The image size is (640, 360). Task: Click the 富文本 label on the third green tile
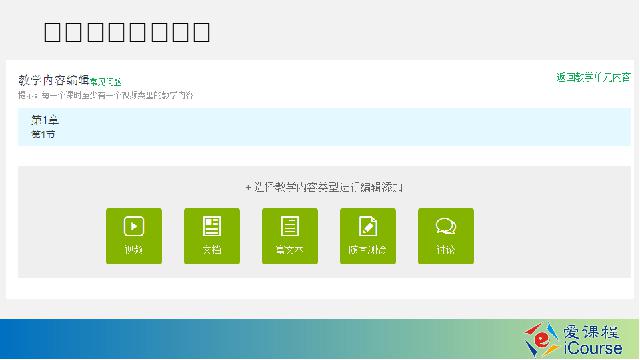coord(290,249)
